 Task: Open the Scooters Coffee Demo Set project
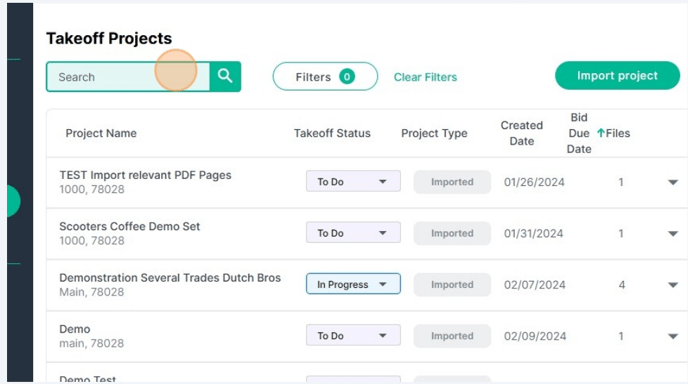(x=129, y=226)
